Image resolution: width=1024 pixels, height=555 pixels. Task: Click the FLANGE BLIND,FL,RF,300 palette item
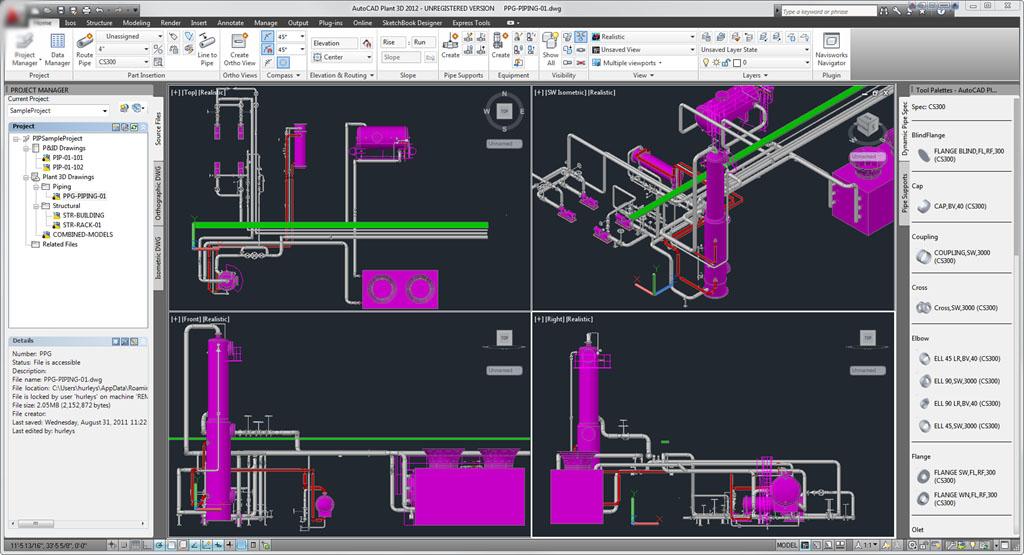961,155
